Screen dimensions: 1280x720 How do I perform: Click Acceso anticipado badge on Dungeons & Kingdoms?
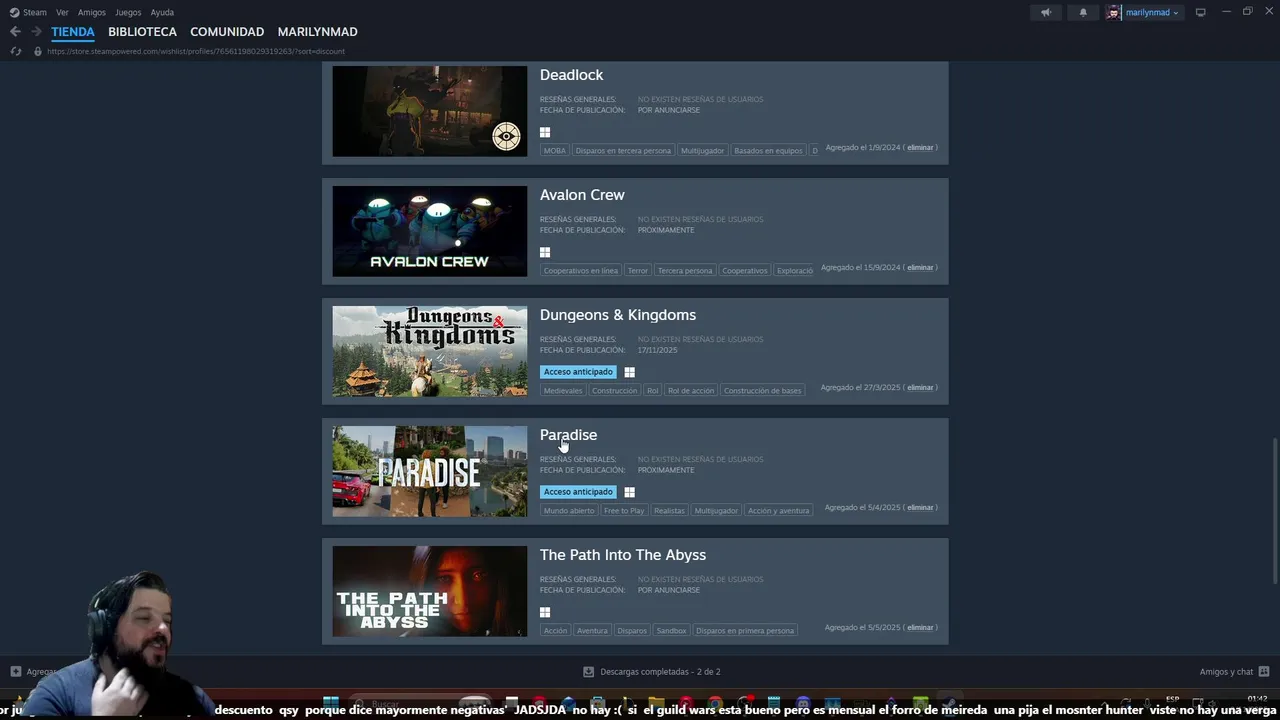tap(578, 372)
